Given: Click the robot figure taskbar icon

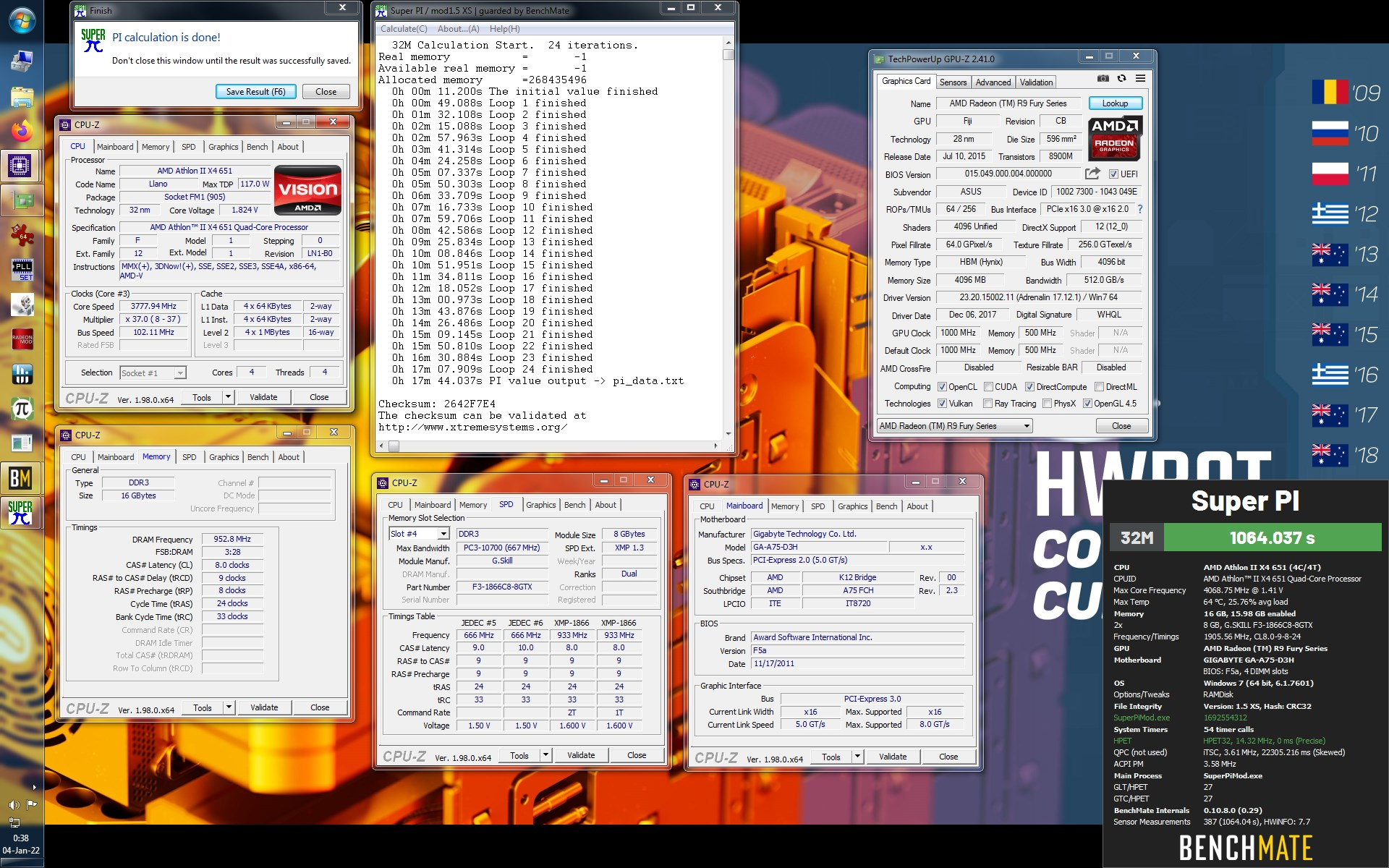Looking at the screenshot, I should coord(22,305).
